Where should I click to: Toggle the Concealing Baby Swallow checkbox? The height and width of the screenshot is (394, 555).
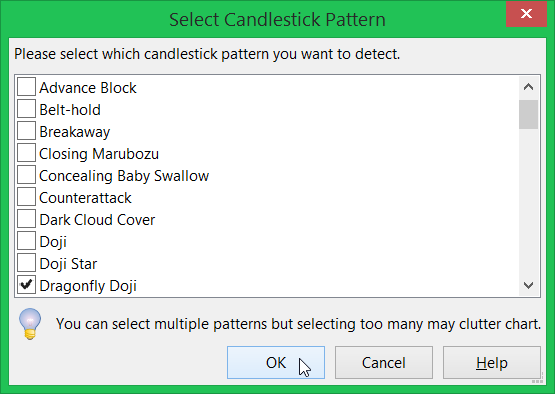pyautogui.click(x=26, y=175)
